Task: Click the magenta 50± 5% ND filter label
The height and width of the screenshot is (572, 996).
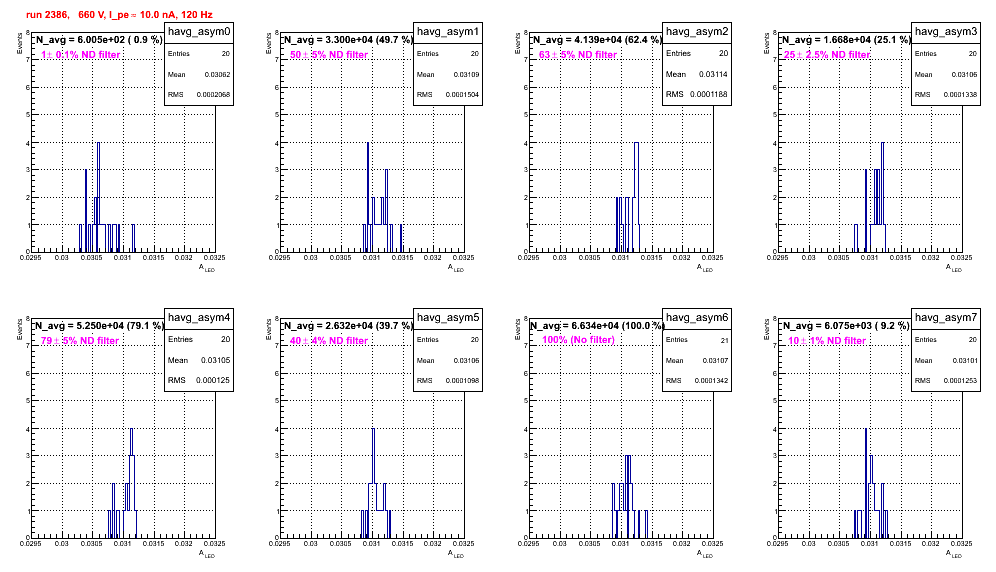Action: [x=329, y=55]
